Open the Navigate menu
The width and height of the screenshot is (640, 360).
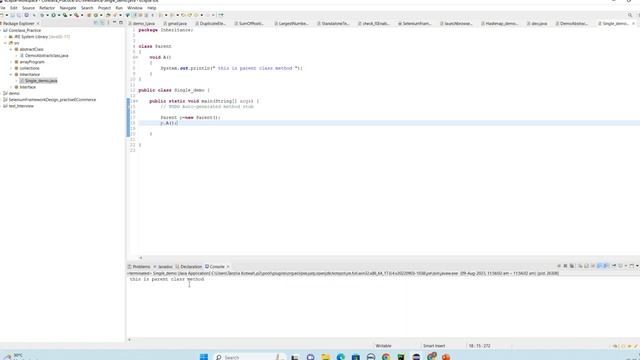(x=68, y=8)
